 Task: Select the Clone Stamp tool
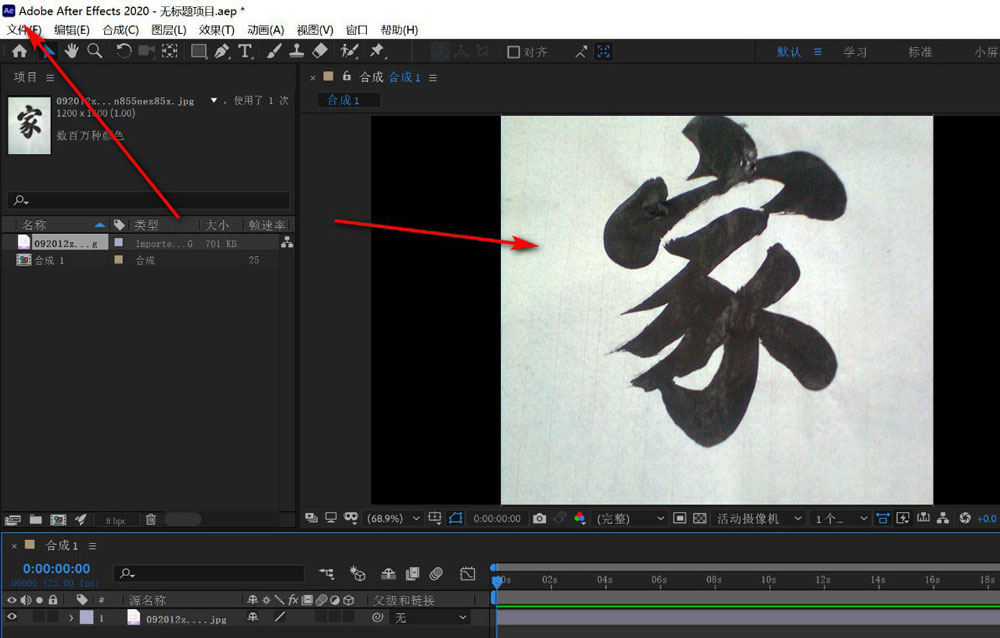[x=294, y=51]
